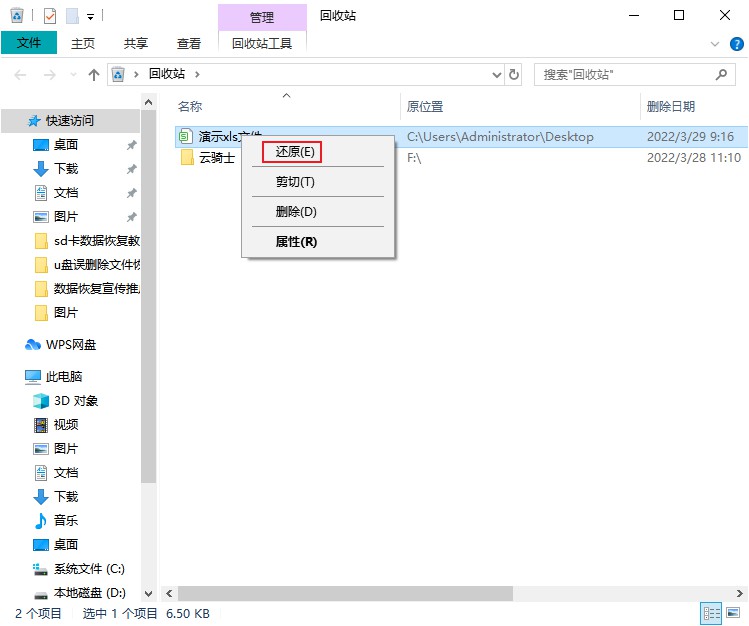Select 此电脑 in navigation pane
Image resolution: width=749 pixels, height=626 pixels.
[x=54, y=377]
